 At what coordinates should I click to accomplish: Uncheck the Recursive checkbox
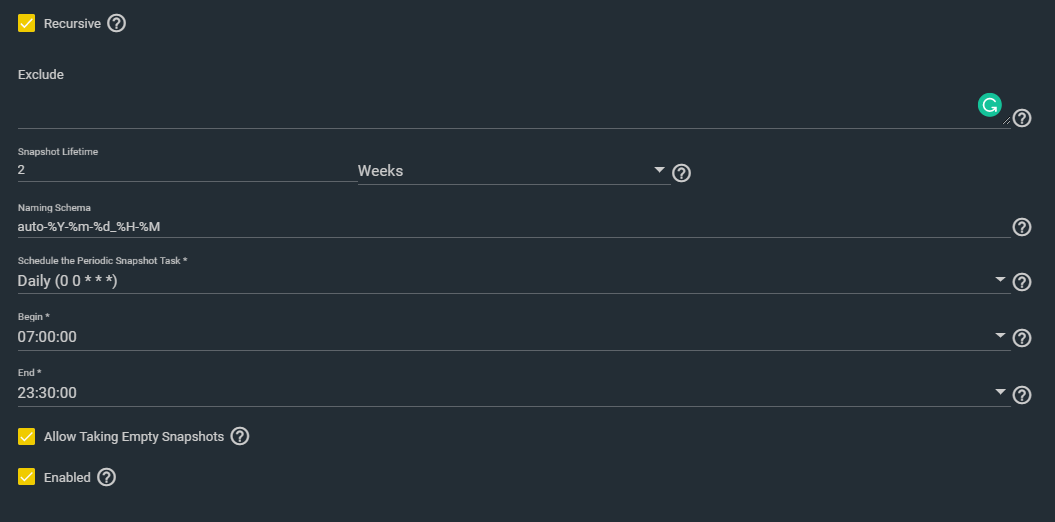pos(26,24)
